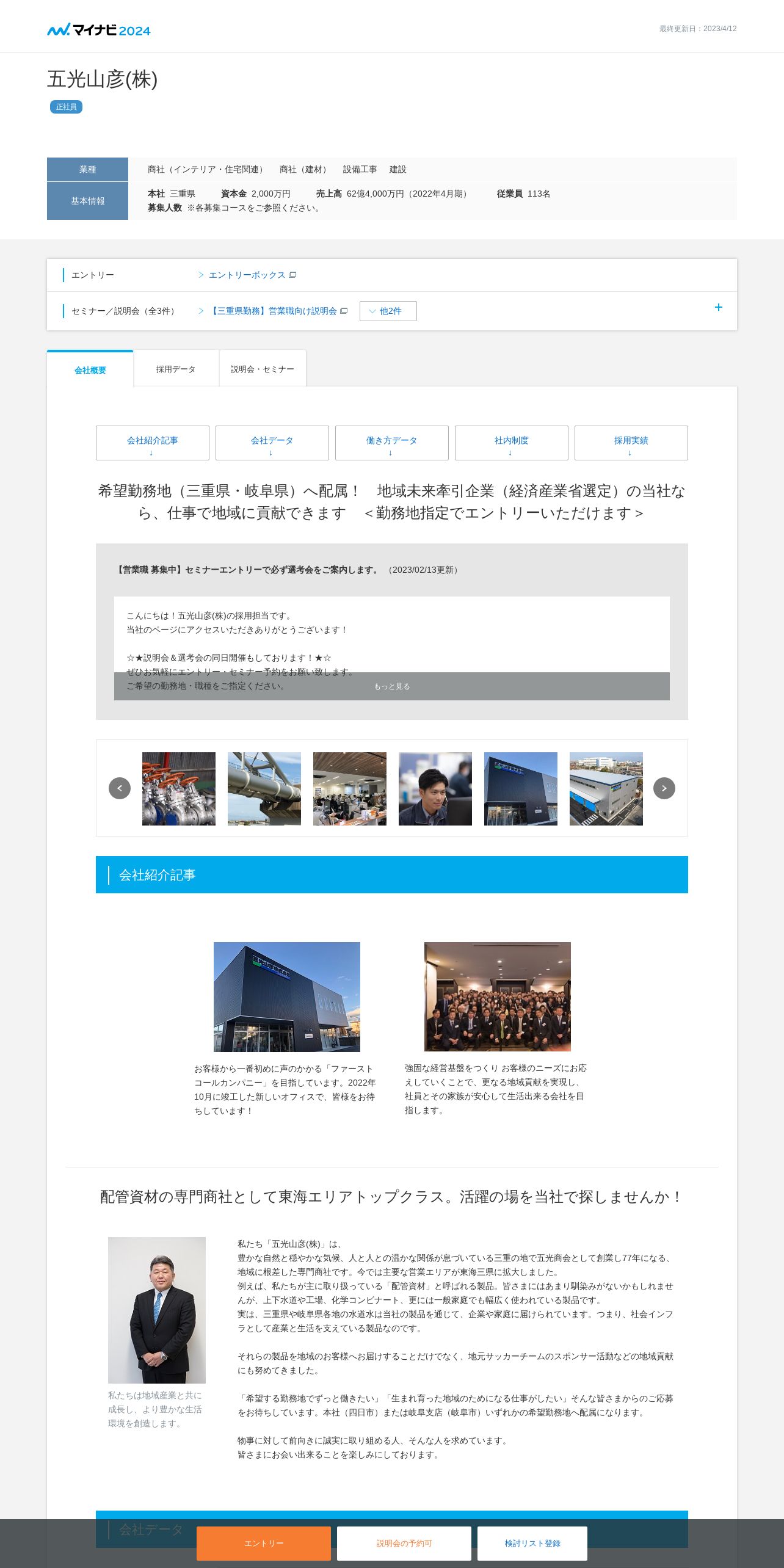Click the 正社員 badge

coord(66,107)
